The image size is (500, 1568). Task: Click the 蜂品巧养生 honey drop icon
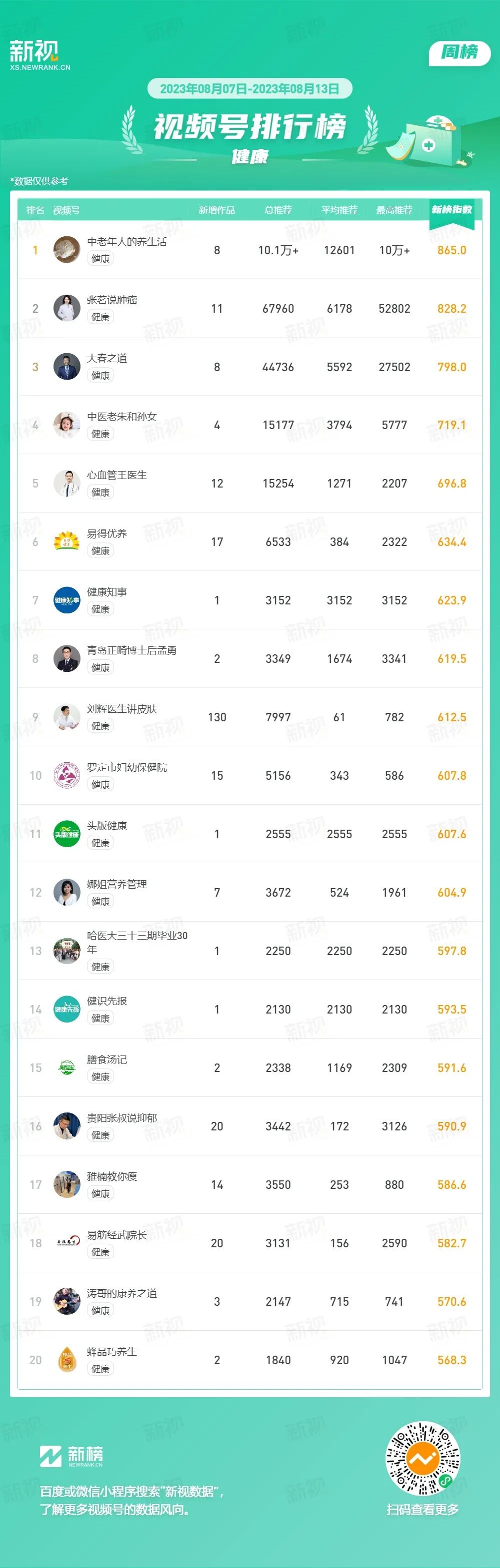pos(66,1360)
